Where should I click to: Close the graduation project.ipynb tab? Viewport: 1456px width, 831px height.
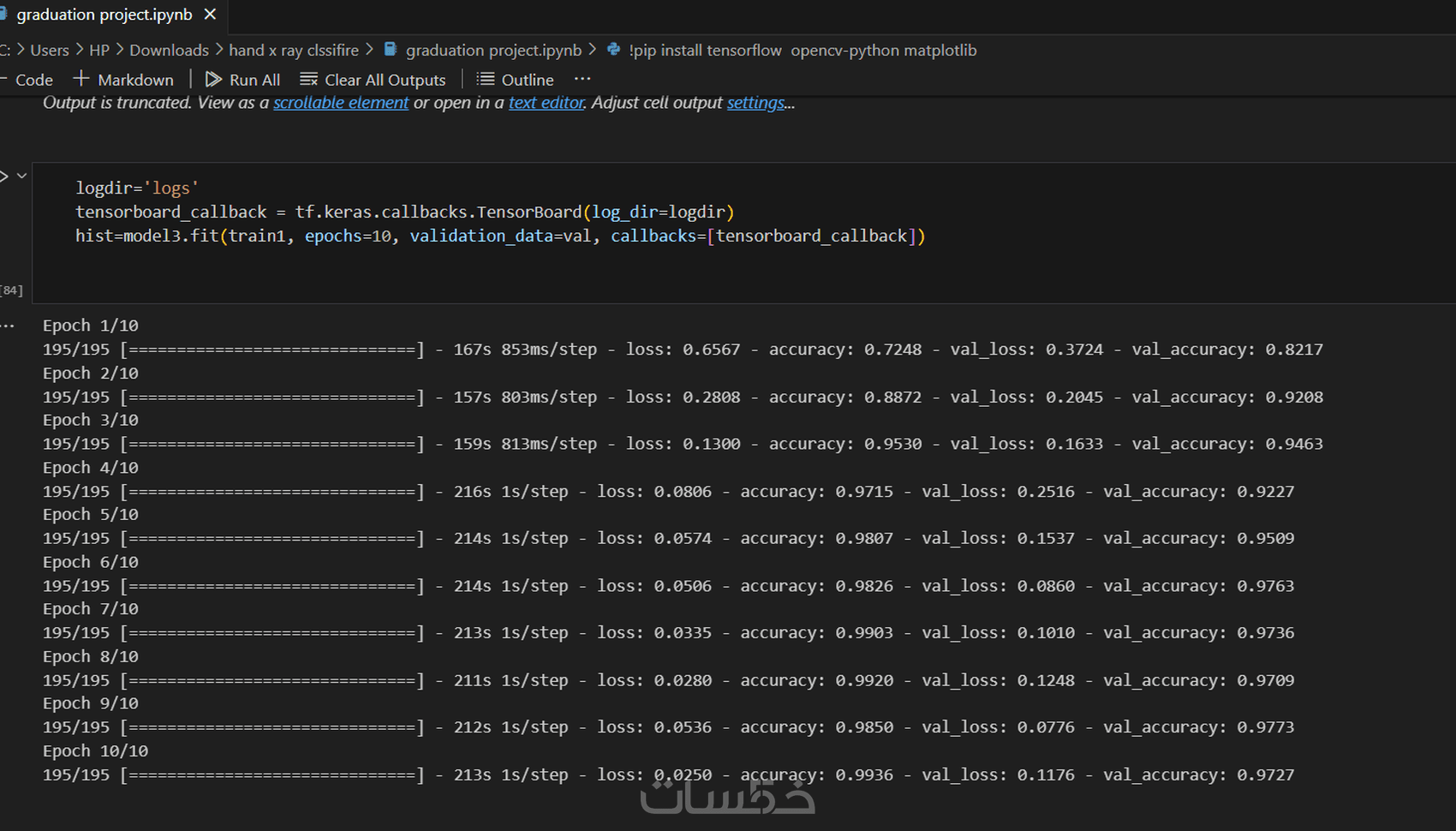[x=211, y=15]
